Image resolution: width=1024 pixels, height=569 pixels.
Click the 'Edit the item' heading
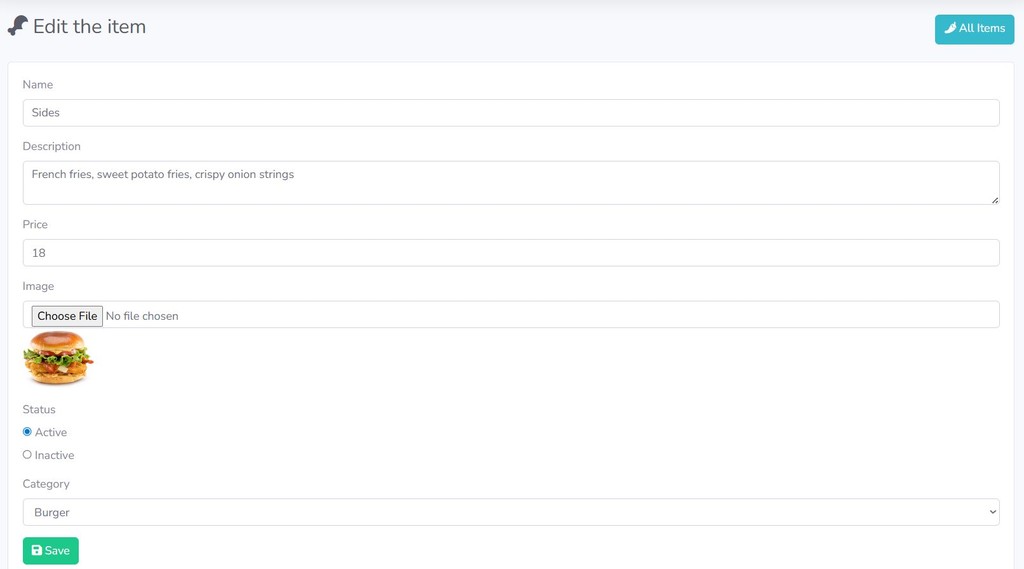coord(89,27)
